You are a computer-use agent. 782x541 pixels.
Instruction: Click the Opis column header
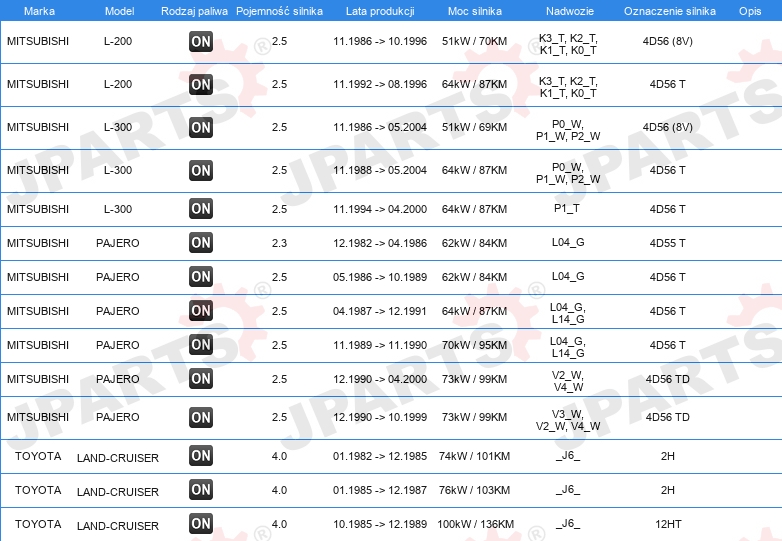coord(750,11)
